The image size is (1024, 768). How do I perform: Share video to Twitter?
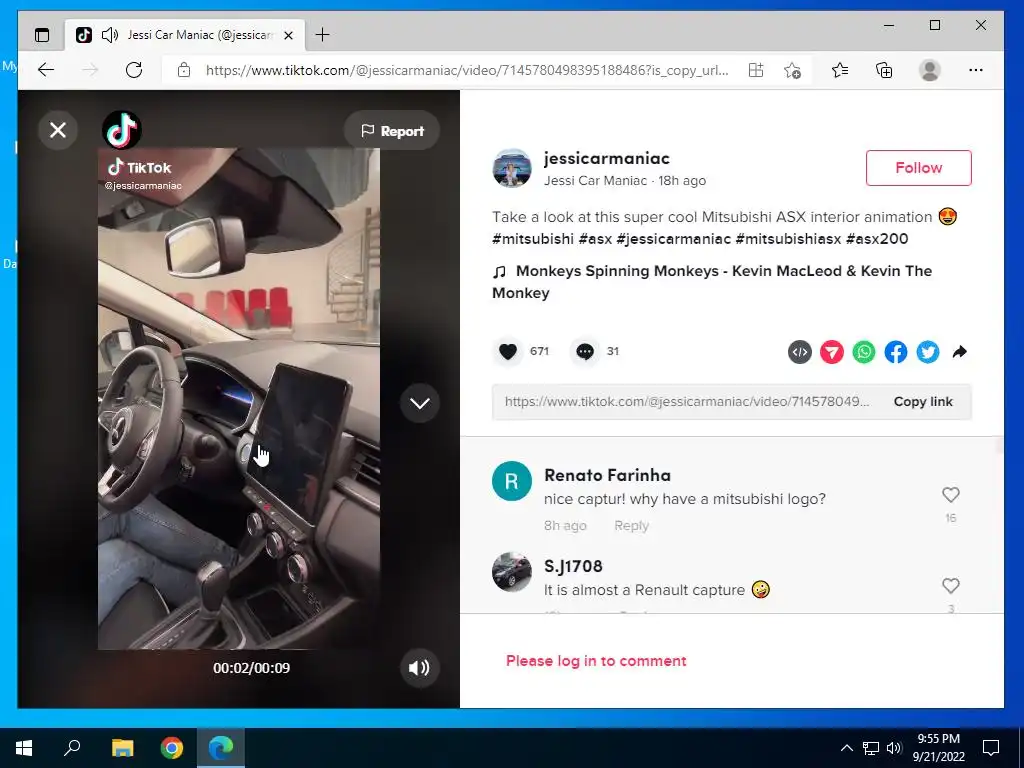click(928, 352)
